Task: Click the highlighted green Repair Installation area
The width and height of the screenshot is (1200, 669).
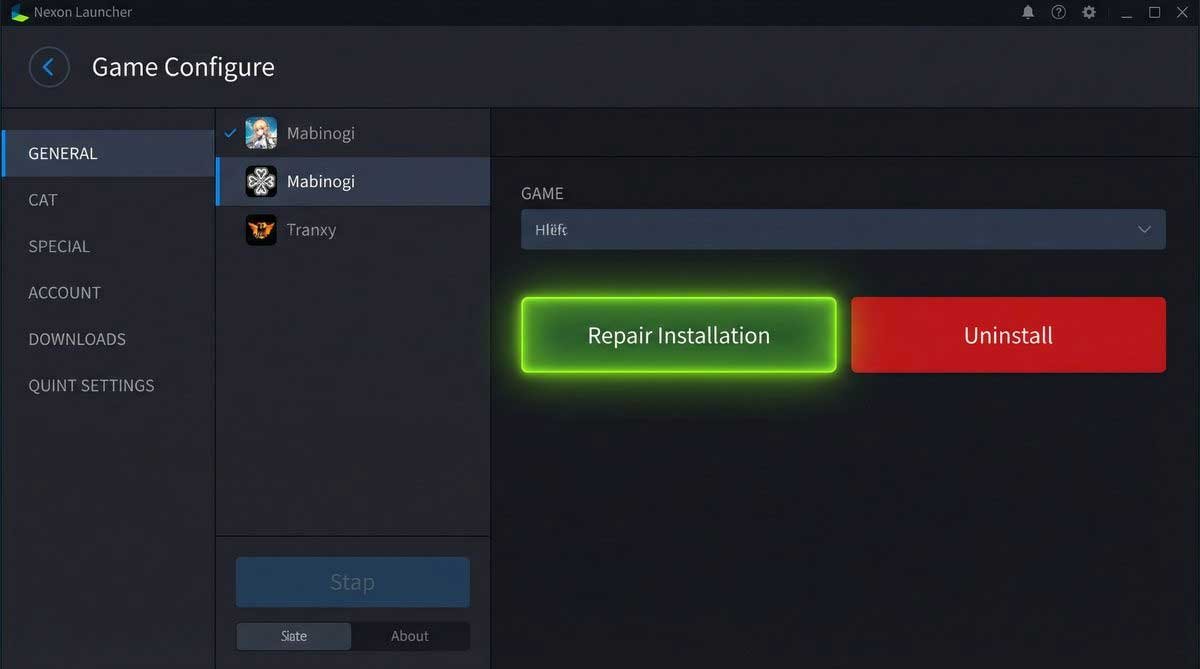Action: [x=678, y=335]
